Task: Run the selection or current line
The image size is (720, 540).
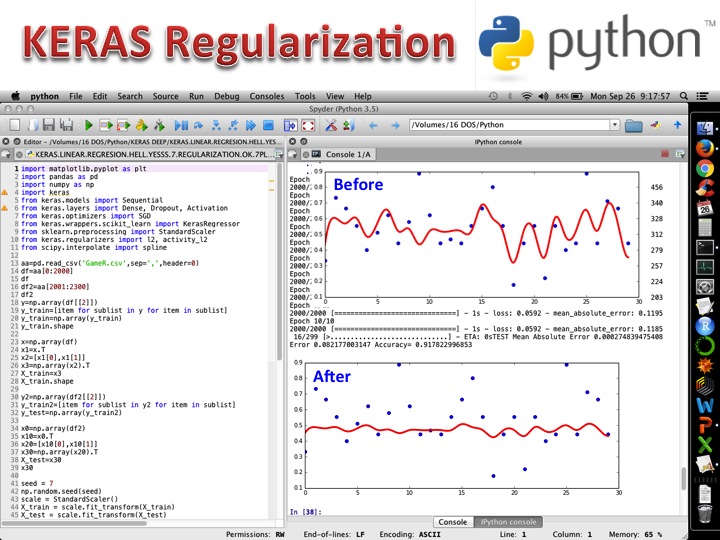Action: pos(141,125)
